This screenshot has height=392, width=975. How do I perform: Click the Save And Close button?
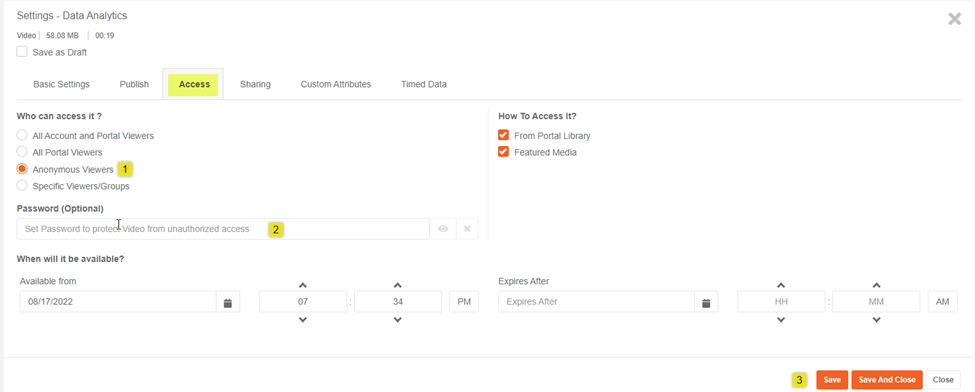(887, 380)
